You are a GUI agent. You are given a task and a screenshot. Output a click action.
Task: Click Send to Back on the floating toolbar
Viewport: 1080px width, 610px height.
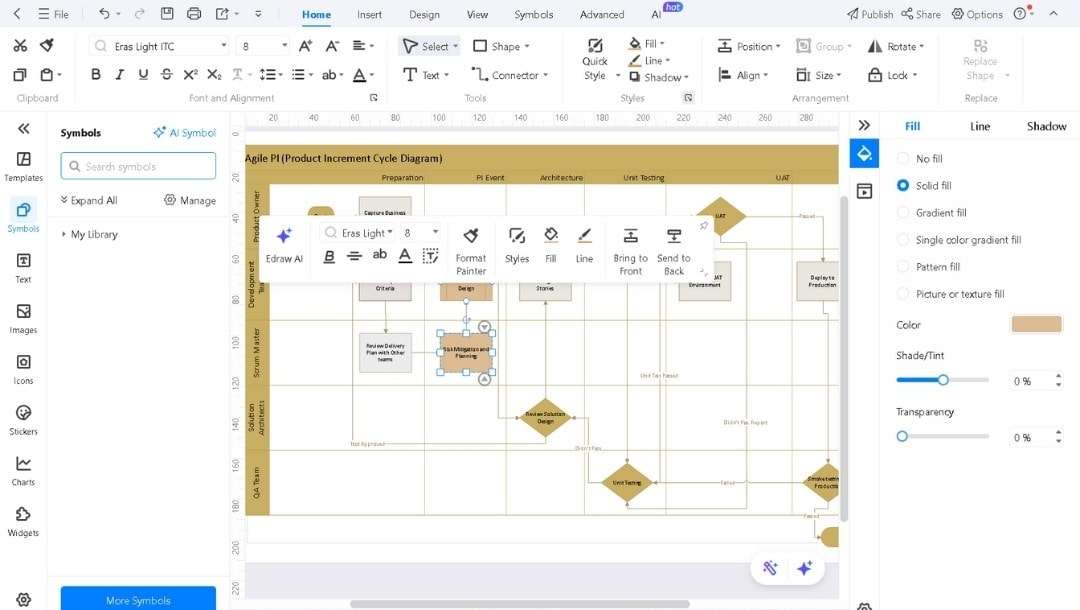pos(674,248)
